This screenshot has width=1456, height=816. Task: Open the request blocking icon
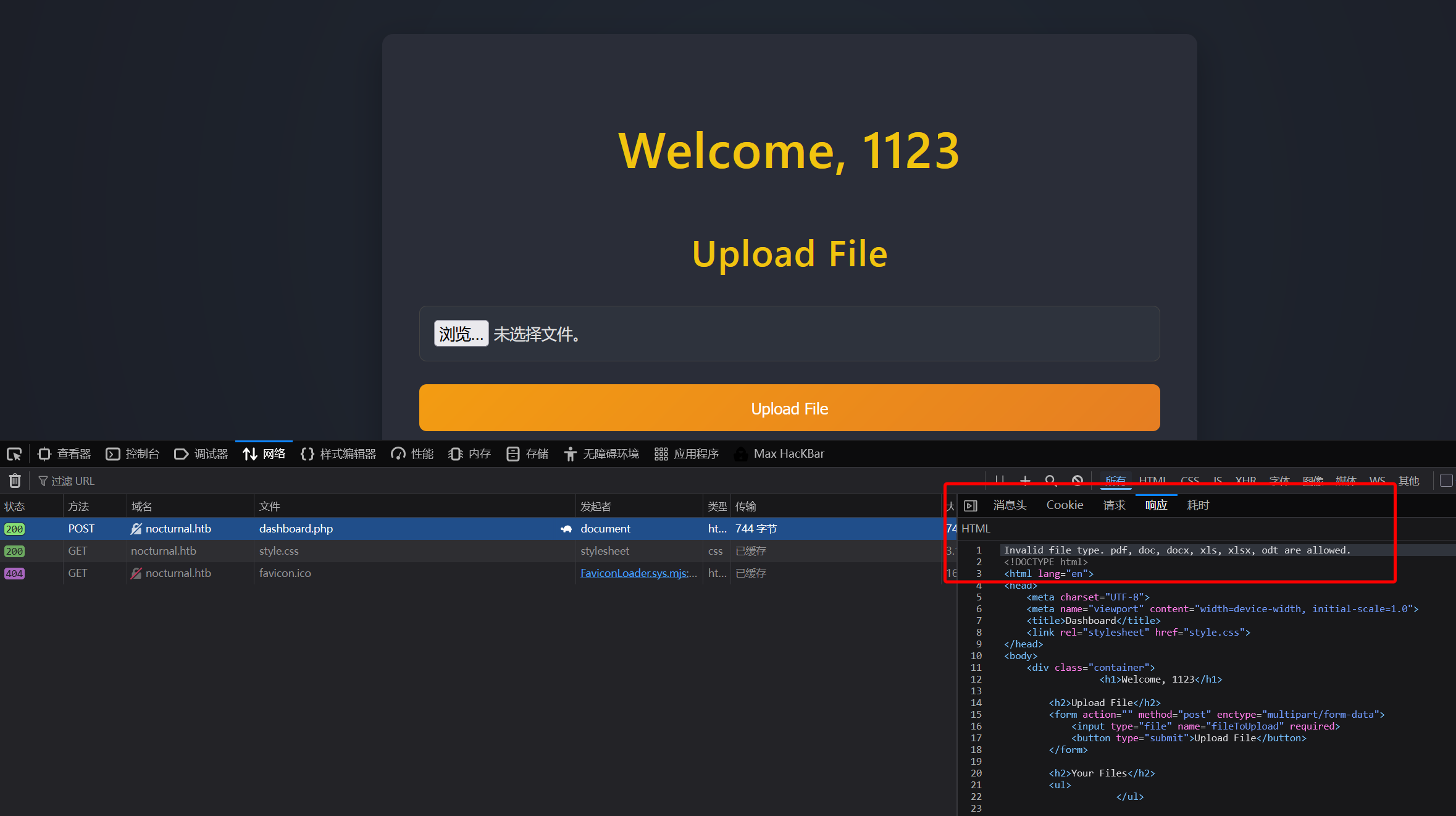(x=1077, y=481)
